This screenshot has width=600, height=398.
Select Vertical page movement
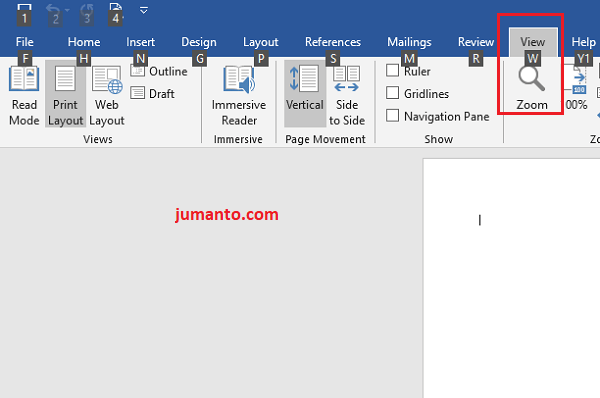[x=305, y=95]
